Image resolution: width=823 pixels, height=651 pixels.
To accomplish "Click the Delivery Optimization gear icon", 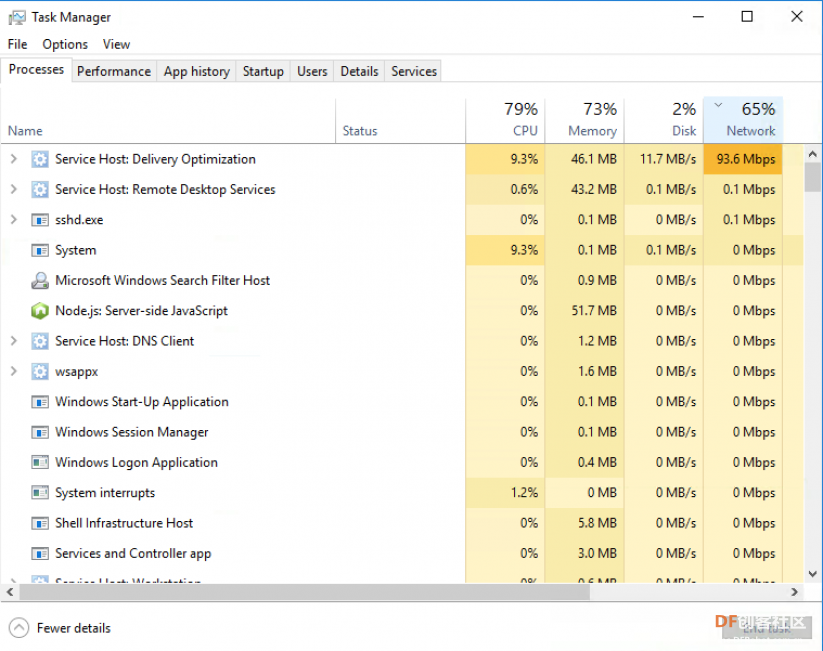I will pos(40,159).
